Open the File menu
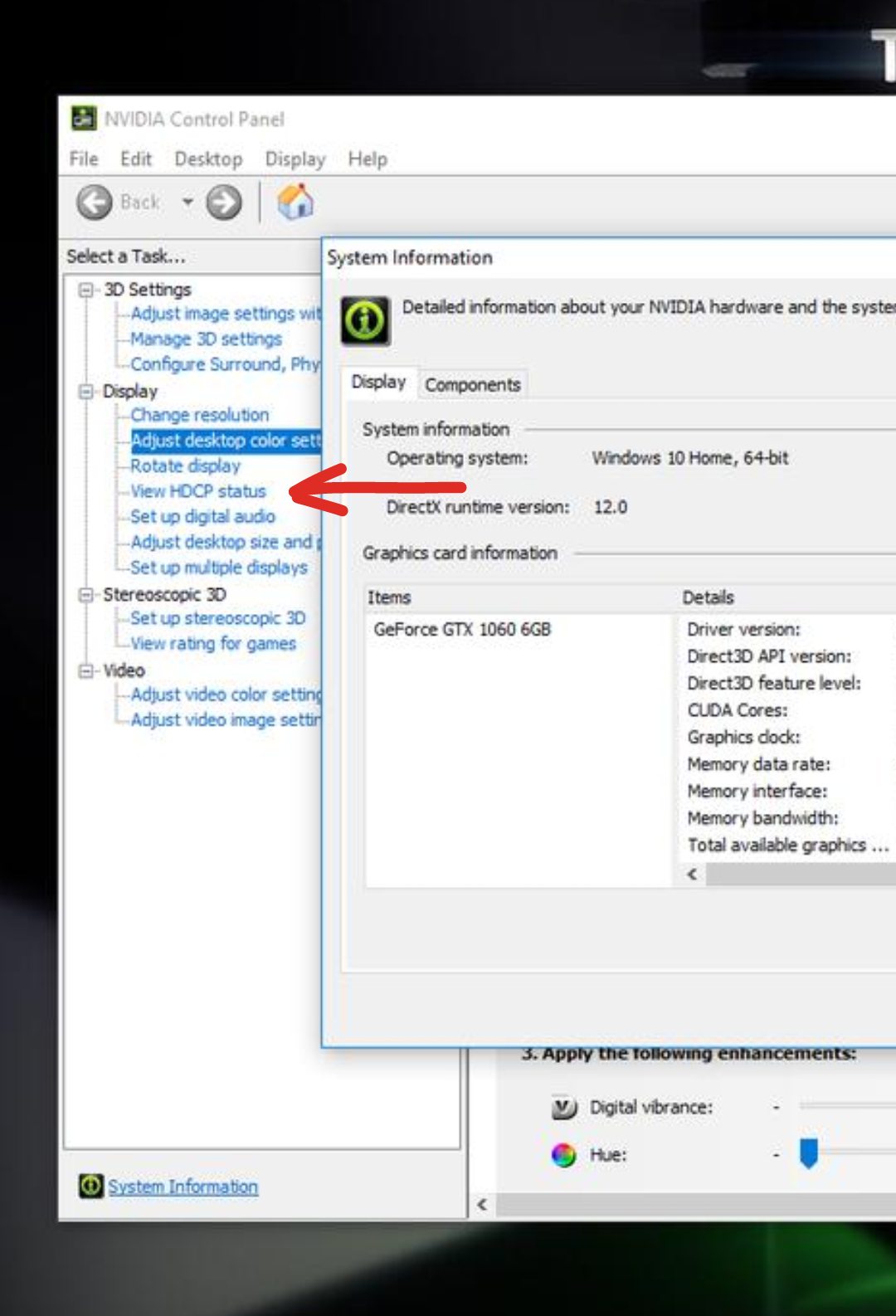Viewport: 896px width, 1316px height. 84,158
